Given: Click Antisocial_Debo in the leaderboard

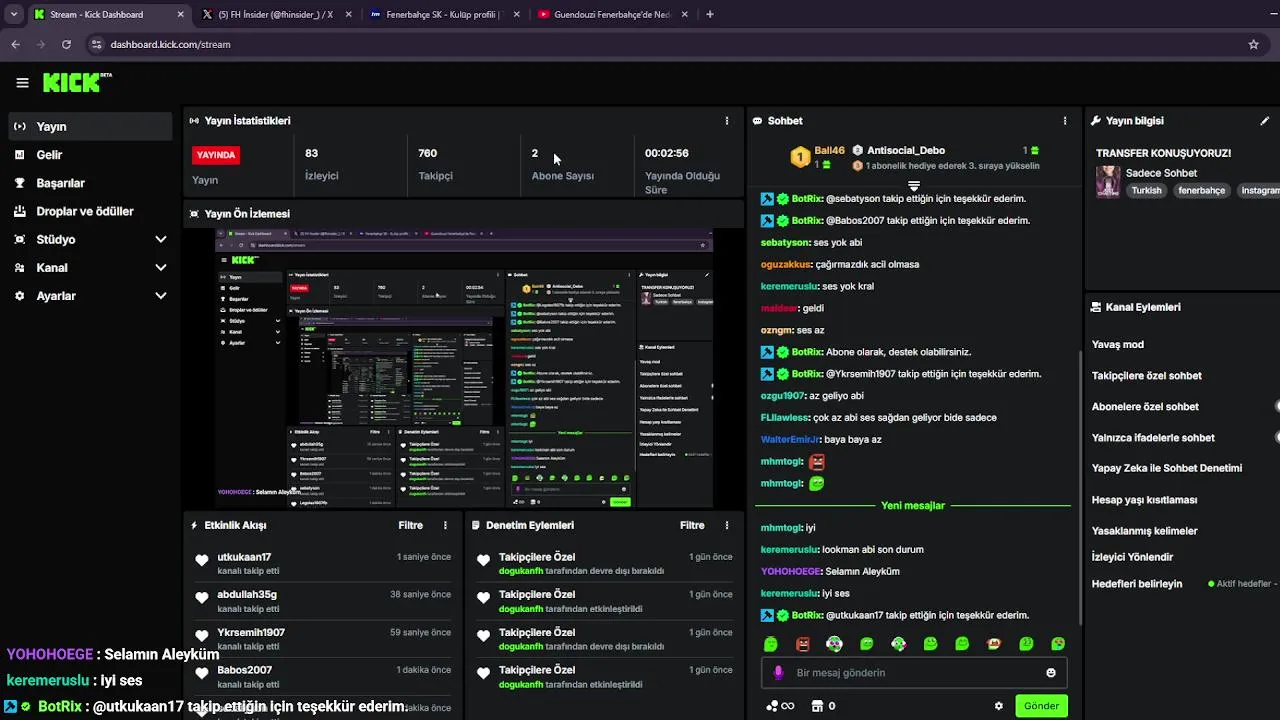Looking at the screenshot, I should pyautogui.click(x=906, y=150).
